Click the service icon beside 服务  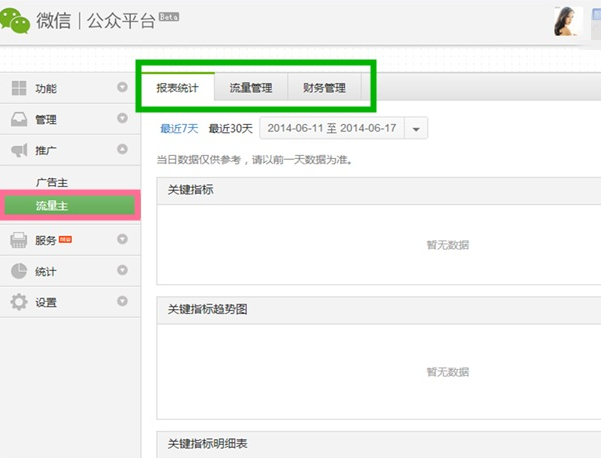click(x=19, y=240)
